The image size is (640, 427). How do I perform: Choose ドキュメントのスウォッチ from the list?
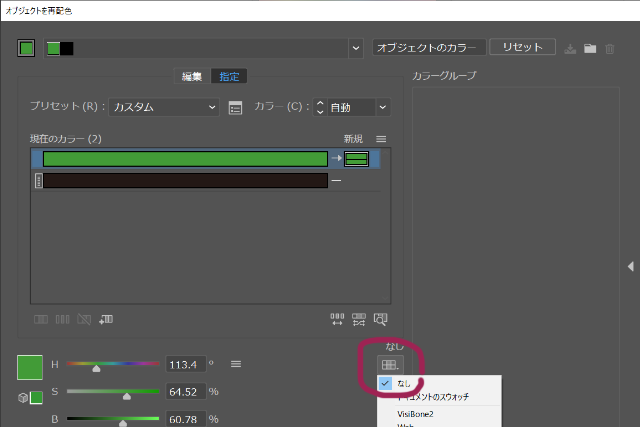pos(432,397)
